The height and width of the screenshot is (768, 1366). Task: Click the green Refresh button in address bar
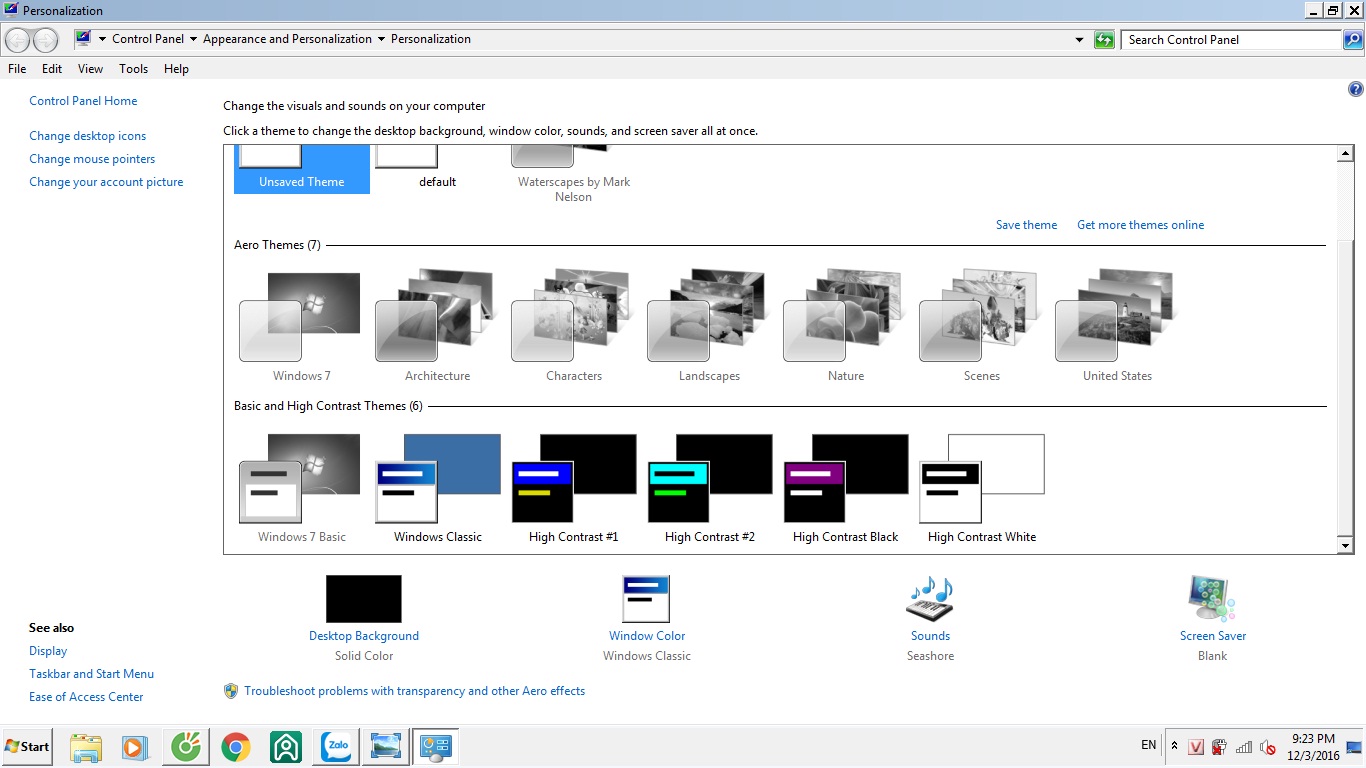tap(1104, 40)
